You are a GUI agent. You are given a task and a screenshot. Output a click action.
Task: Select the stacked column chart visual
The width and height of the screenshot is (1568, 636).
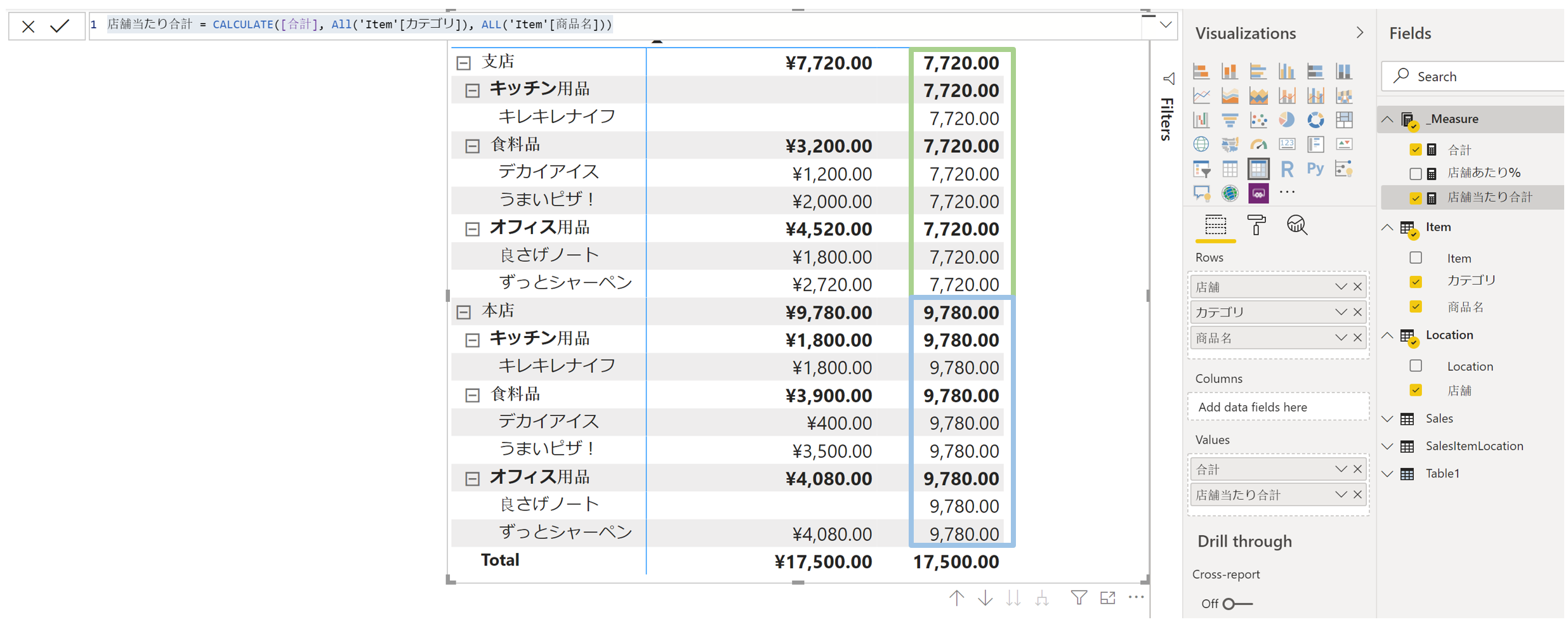pos(1229,72)
